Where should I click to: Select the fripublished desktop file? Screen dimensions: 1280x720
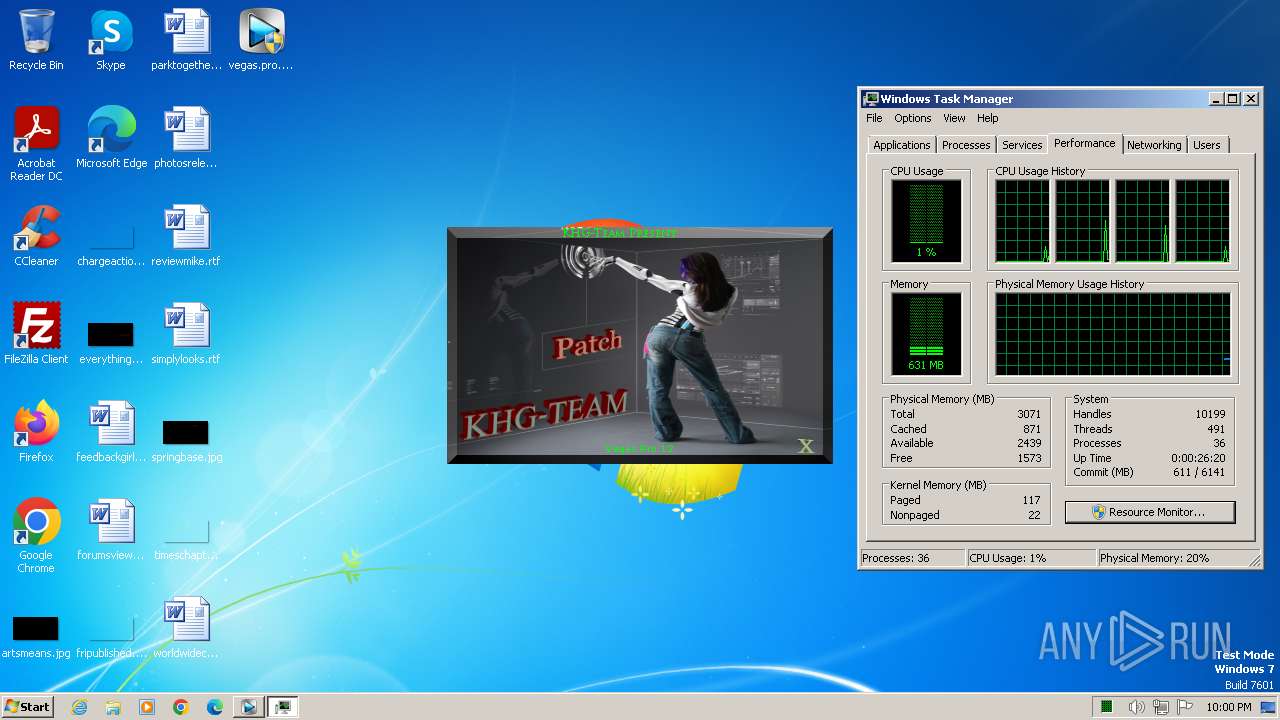111,638
